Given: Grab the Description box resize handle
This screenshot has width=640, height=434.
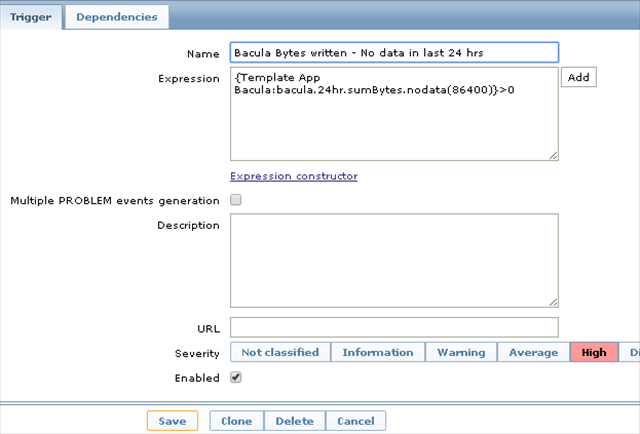Looking at the screenshot, I should click(x=553, y=302).
